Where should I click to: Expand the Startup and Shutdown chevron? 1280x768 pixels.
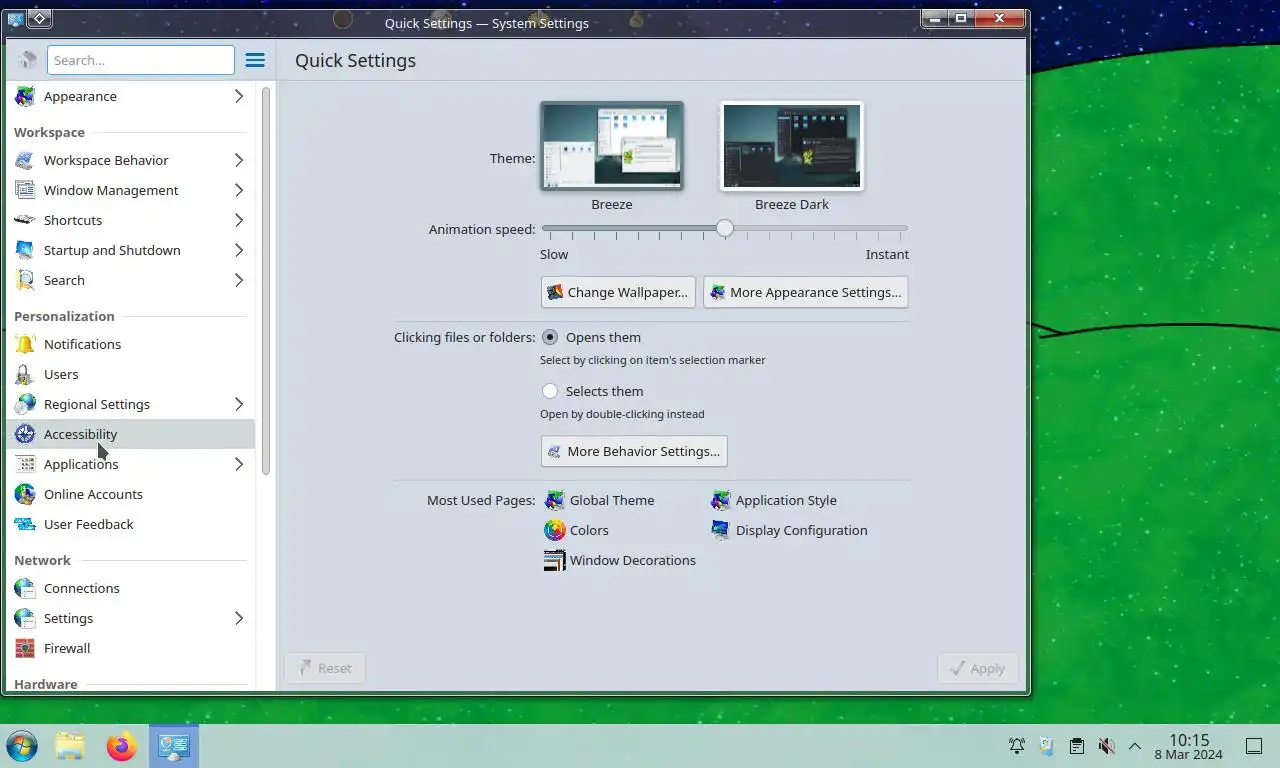click(x=239, y=250)
